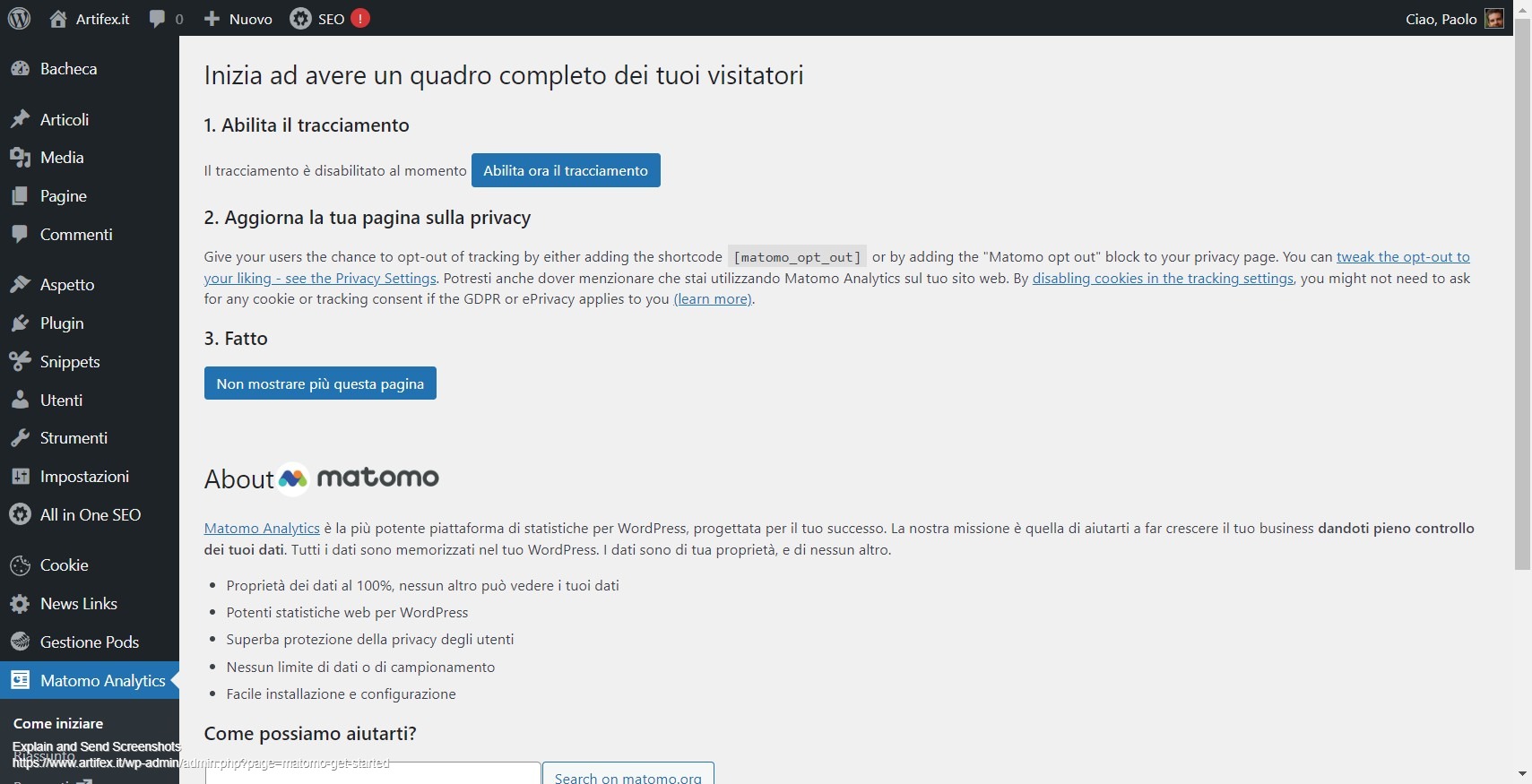
Task: Click the All in One SEO gear icon
Action: (x=20, y=514)
